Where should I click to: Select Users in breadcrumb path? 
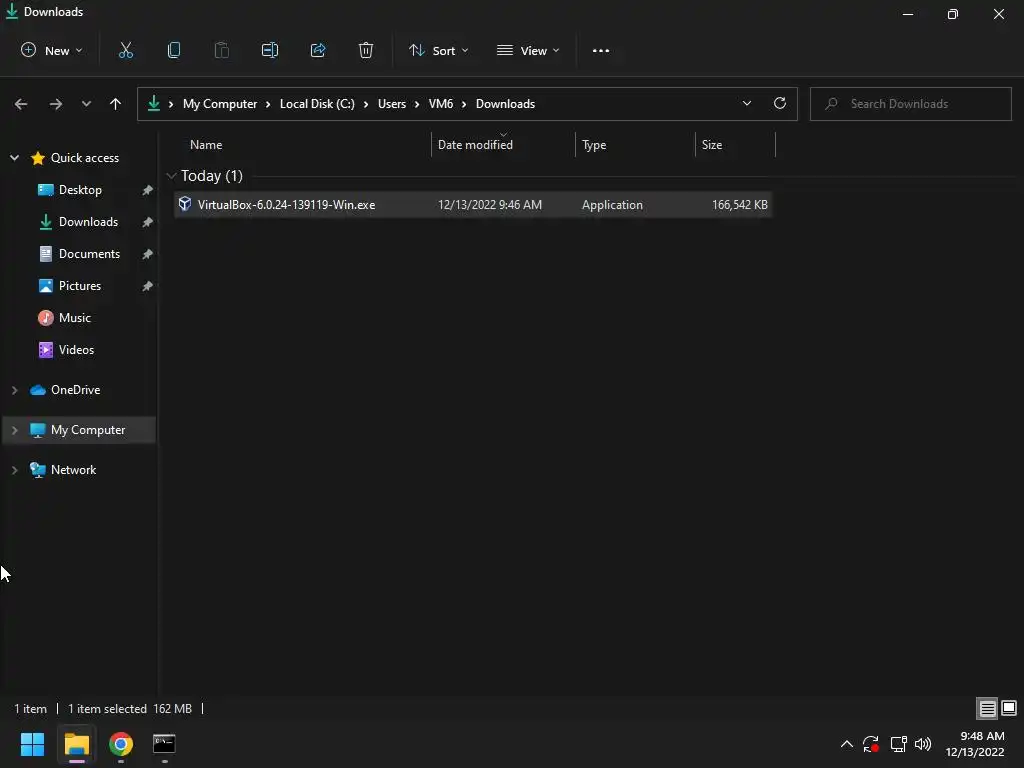pos(392,104)
